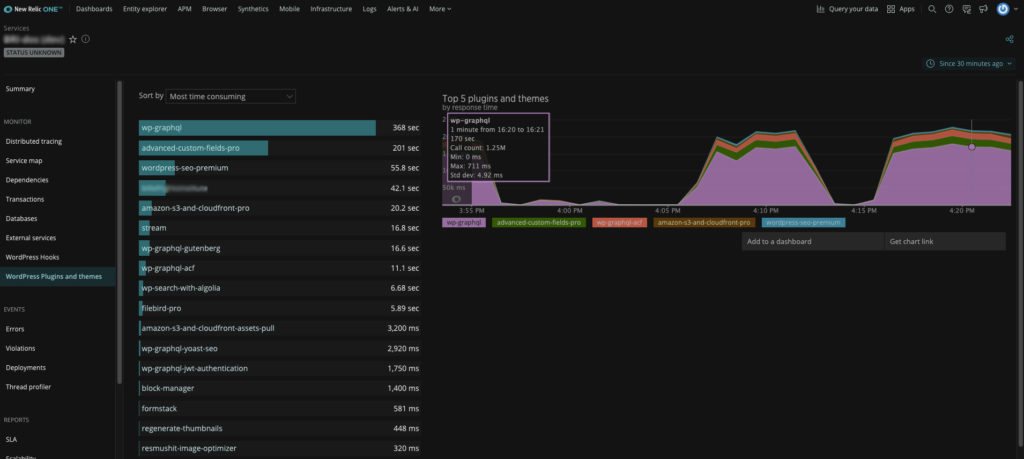
Task: Open Browser in top navigation
Action: [215, 9]
